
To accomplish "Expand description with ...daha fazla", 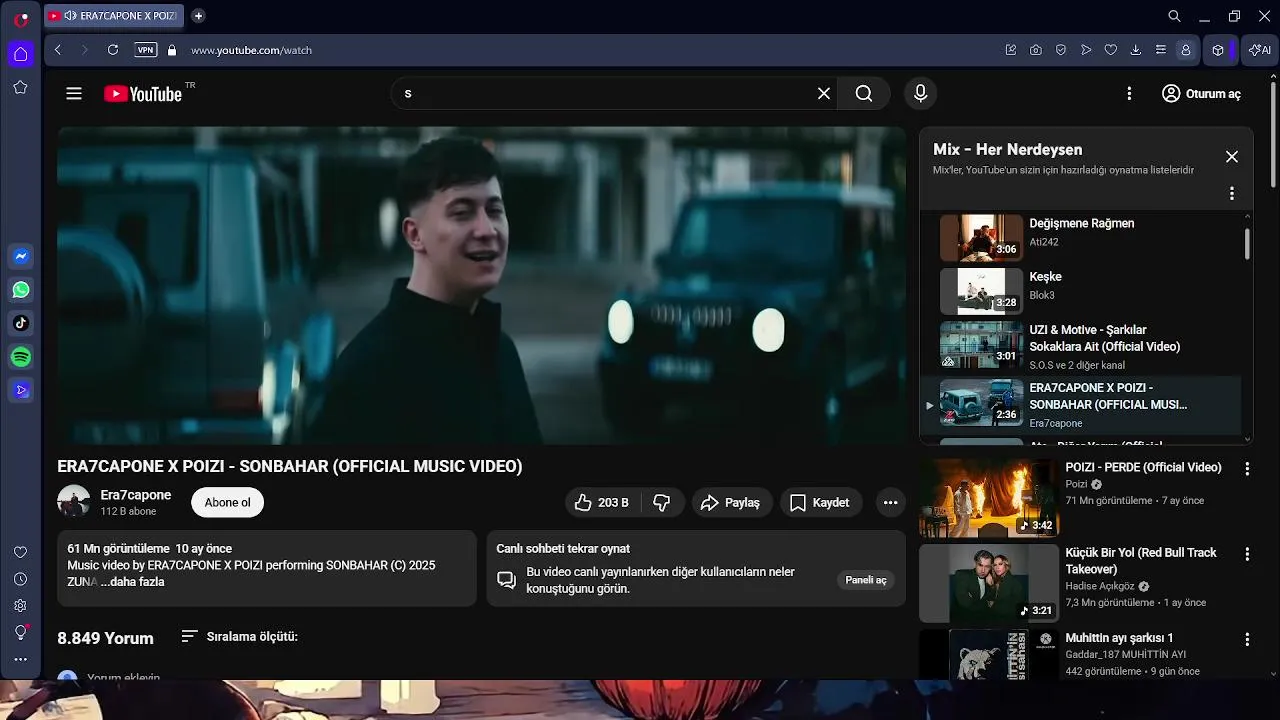I will coord(132,582).
